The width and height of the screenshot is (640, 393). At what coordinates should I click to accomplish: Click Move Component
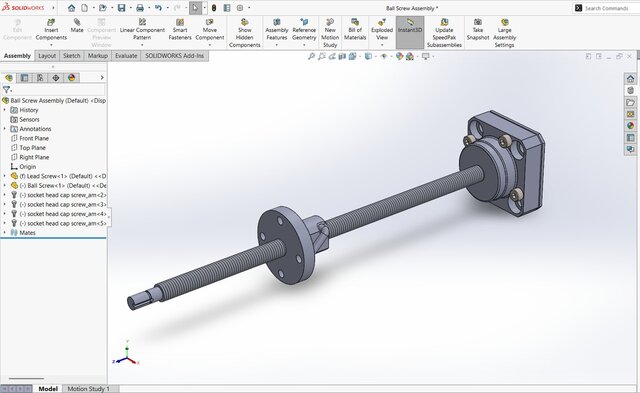(210, 30)
